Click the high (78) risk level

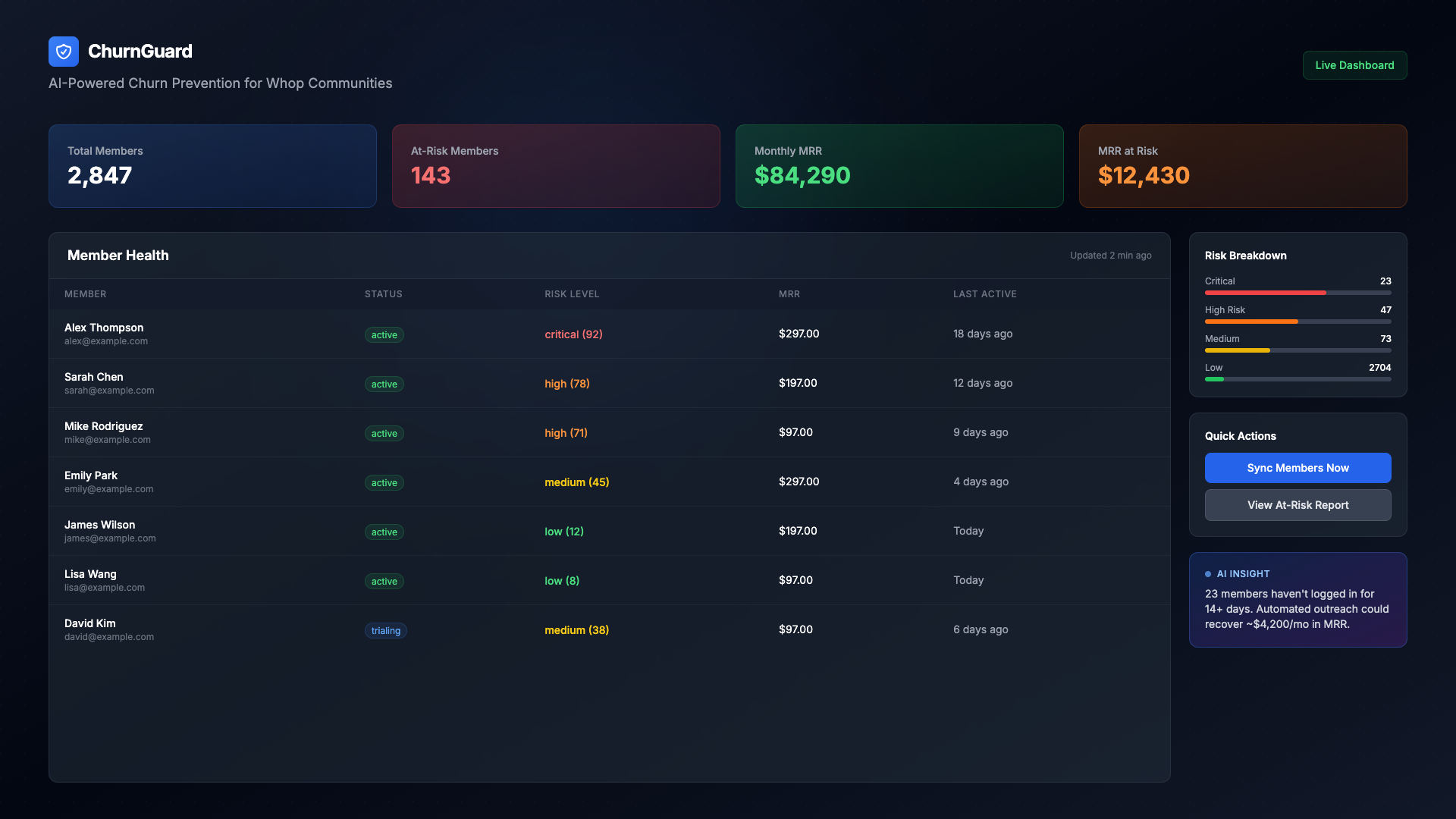click(x=566, y=384)
